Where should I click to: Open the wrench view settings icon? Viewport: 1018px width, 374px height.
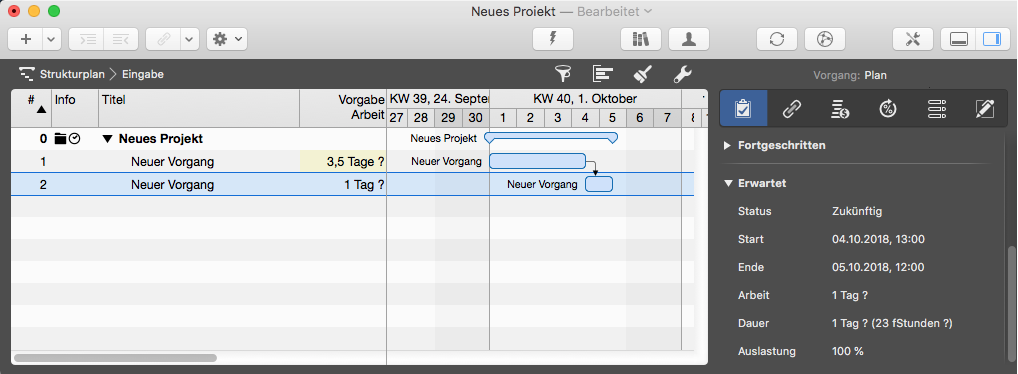[682, 74]
